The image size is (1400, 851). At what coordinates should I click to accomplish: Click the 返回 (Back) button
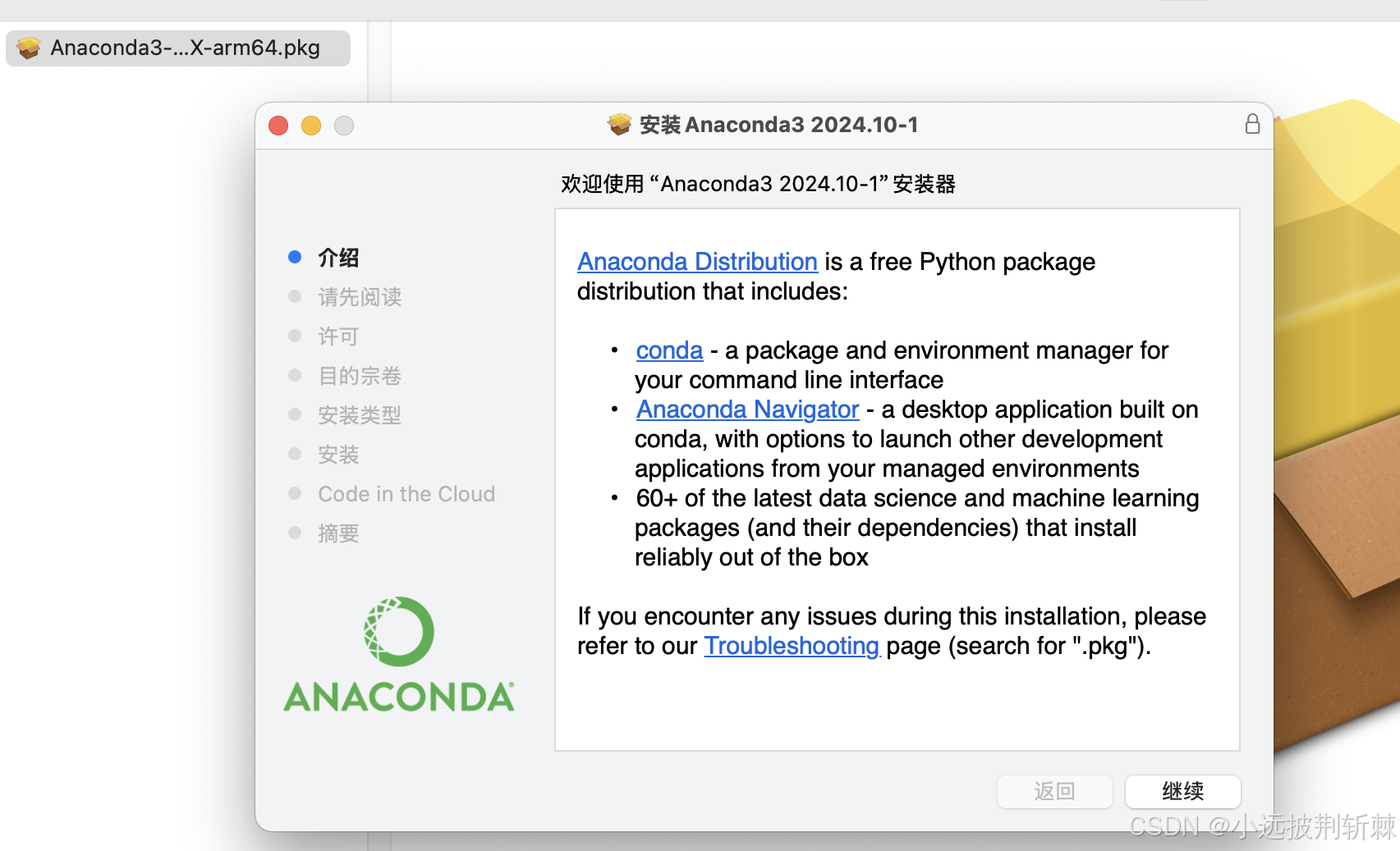1054,791
